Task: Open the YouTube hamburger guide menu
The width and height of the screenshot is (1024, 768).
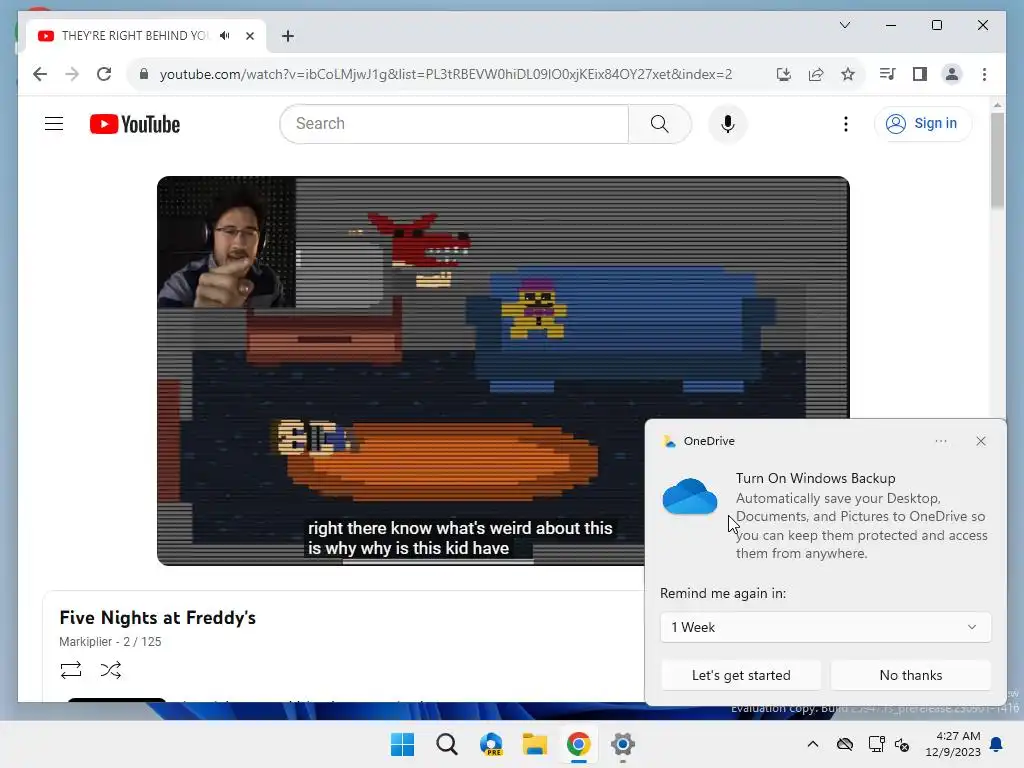Action: click(x=54, y=123)
